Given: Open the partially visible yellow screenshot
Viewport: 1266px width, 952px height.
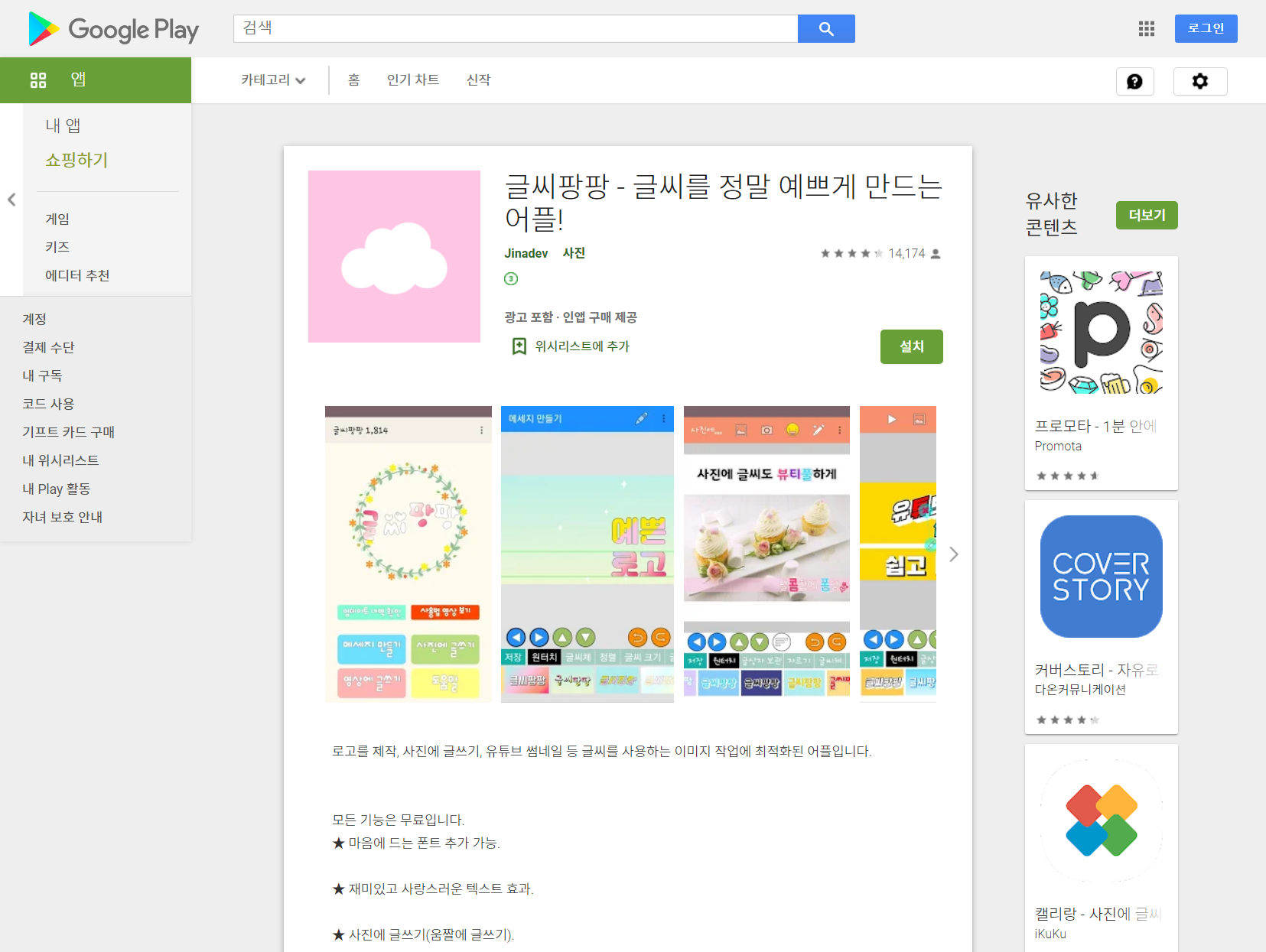Looking at the screenshot, I should [x=898, y=554].
